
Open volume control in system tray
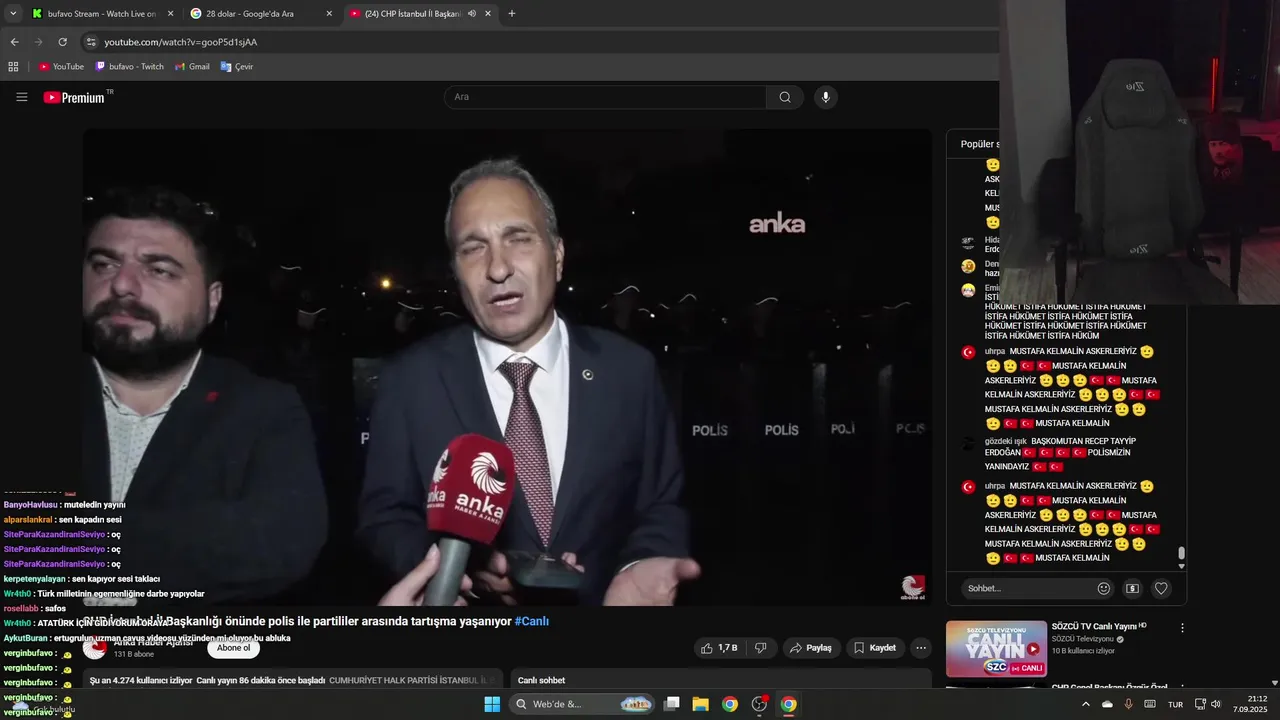click(x=1216, y=704)
